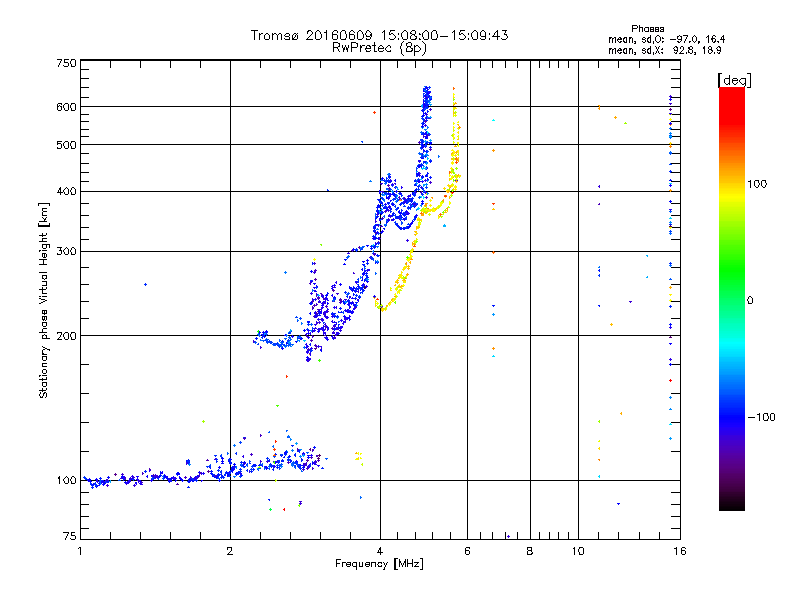Click the '500' y-axis tick label
Viewport: 800px width, 600px height.
click(67, 145)
